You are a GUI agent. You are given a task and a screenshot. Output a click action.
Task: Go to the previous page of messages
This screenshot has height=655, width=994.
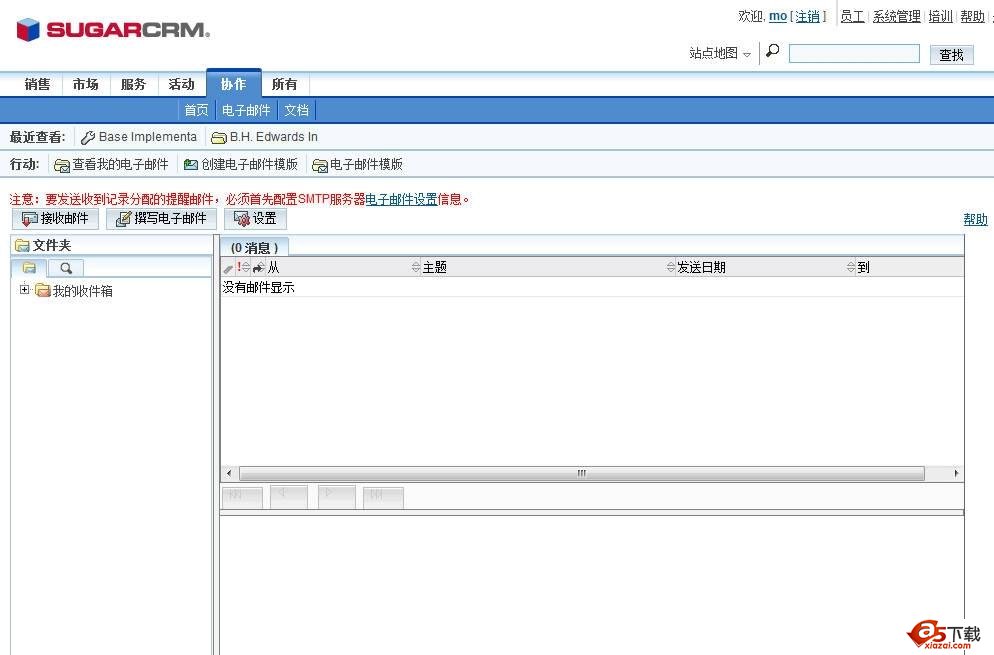[288, 498]
